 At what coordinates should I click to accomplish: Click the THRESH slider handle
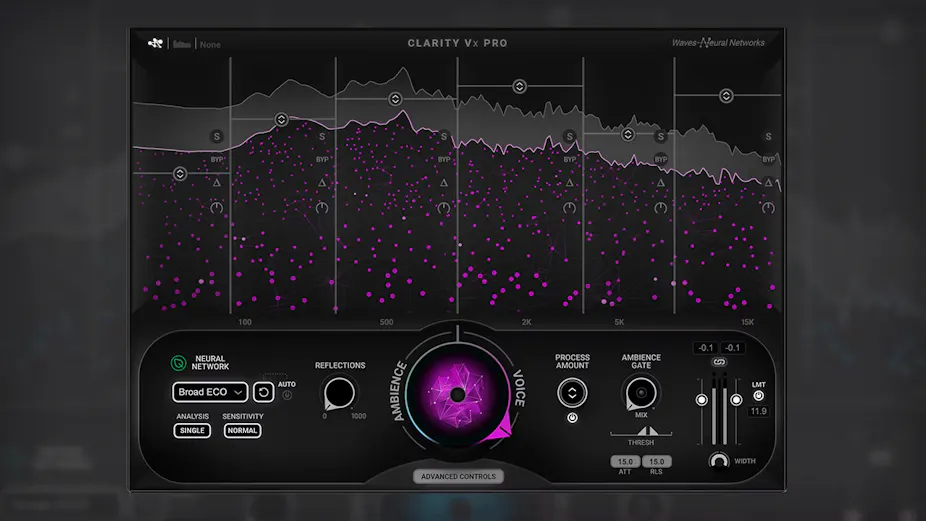tap(647, 431)
